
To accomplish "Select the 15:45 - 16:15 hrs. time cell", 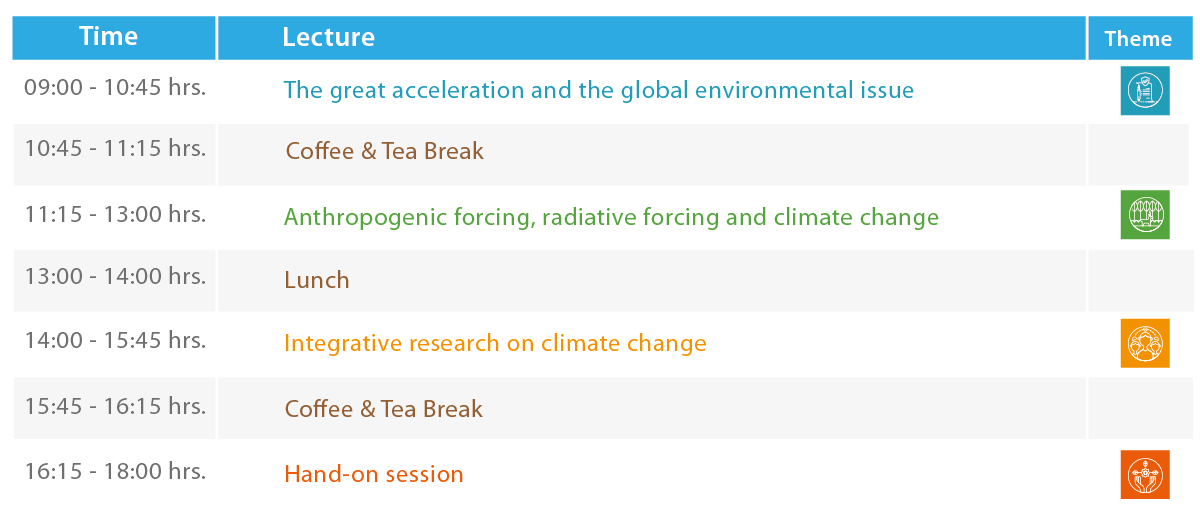I will click(115, 406).
